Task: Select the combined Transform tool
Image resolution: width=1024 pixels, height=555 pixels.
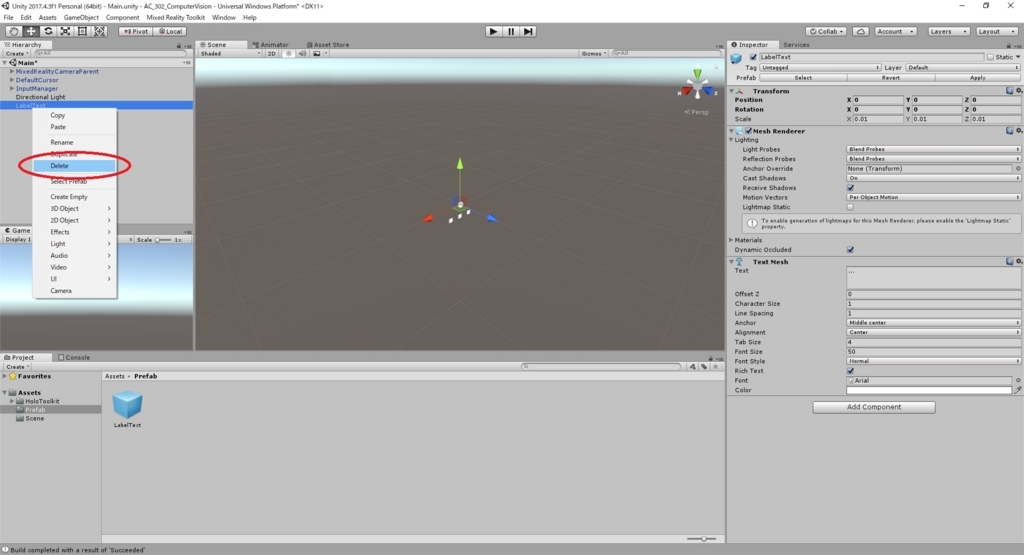Action: click(x=99, y=31)
